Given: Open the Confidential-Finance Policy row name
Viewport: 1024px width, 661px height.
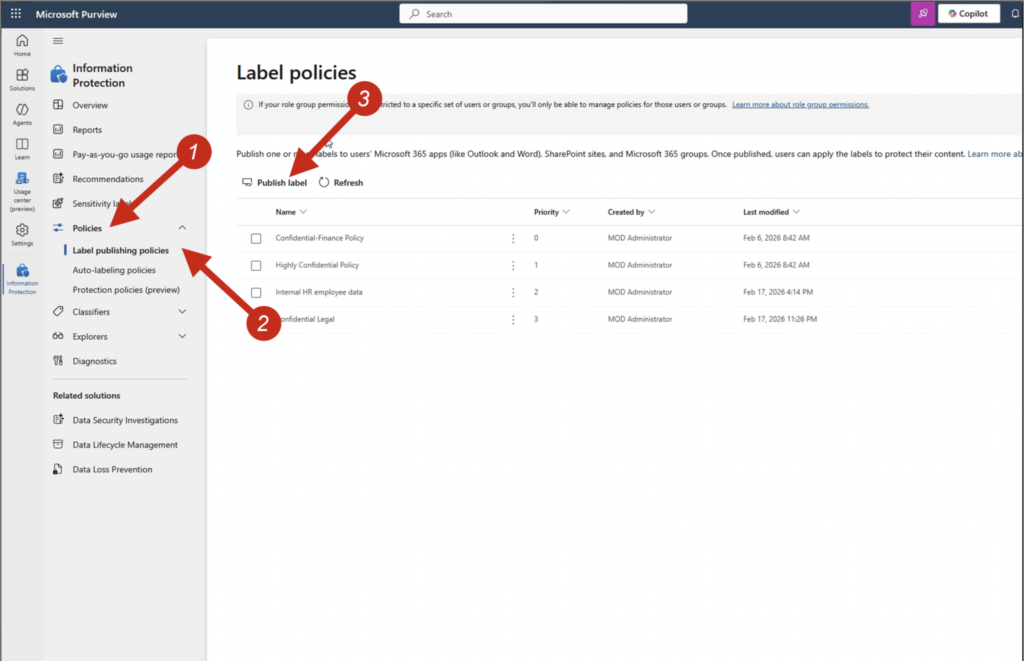Looking at the screenshot, I should coord(319,238).
